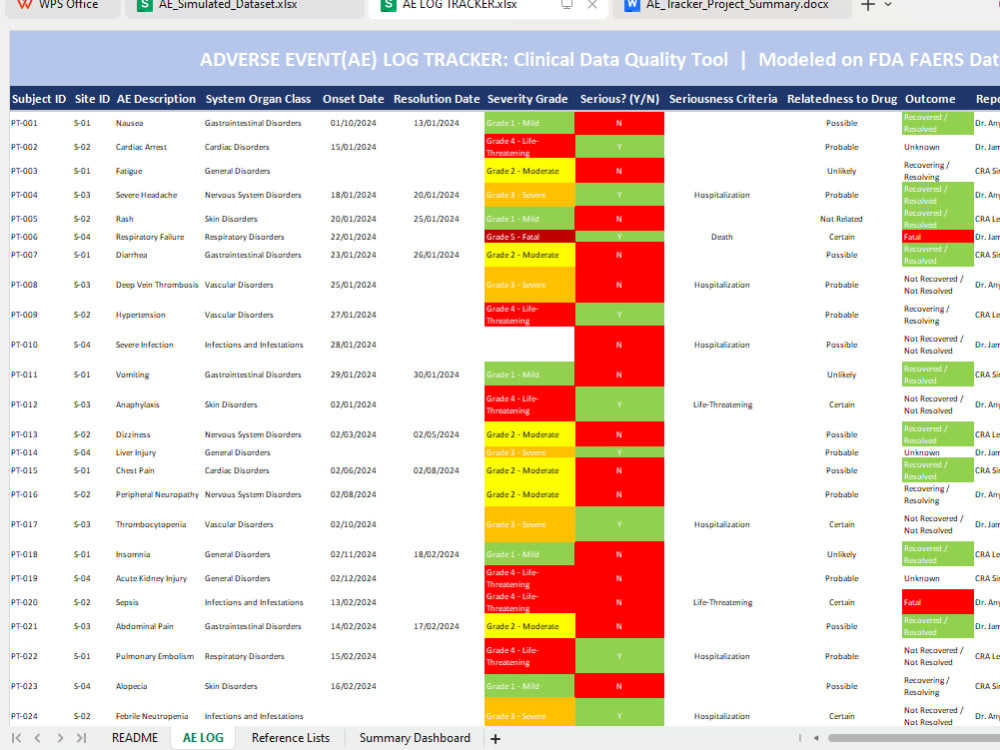Open the README sheet
The width and height of the screenshot is (1000, 750).
(x=135, y=738)
